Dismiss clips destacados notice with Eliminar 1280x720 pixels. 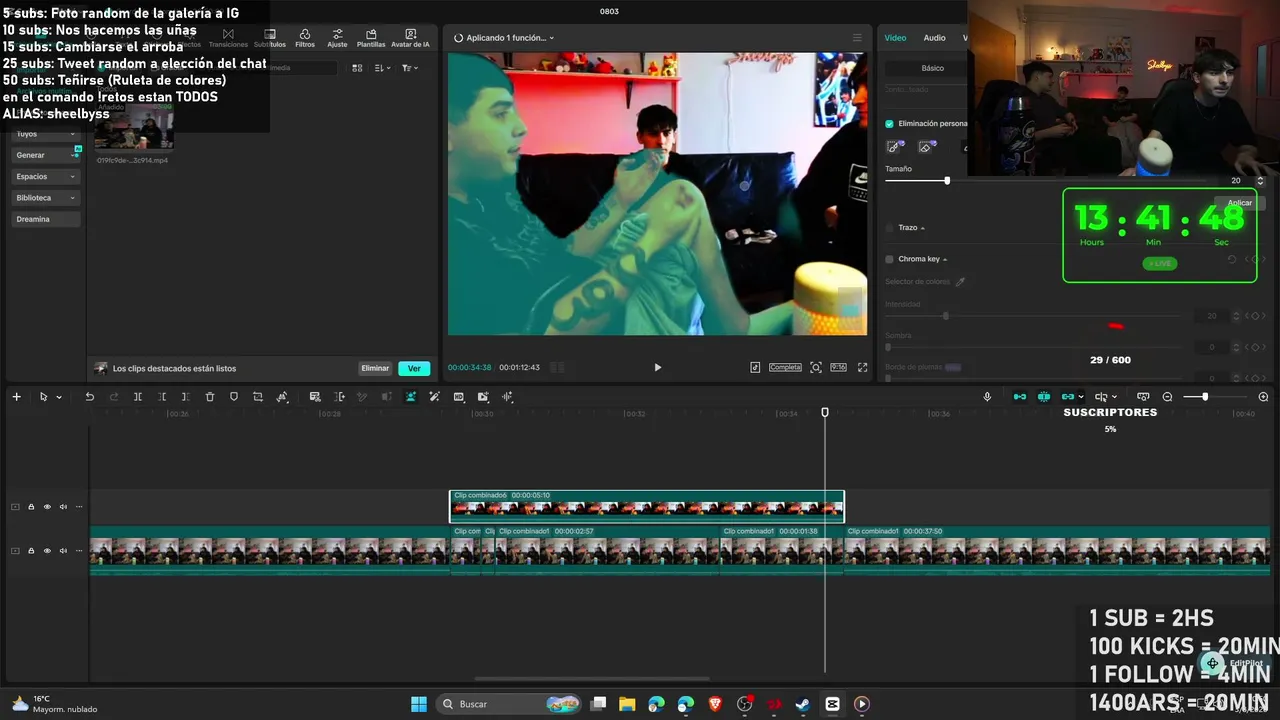pos(375,368)
